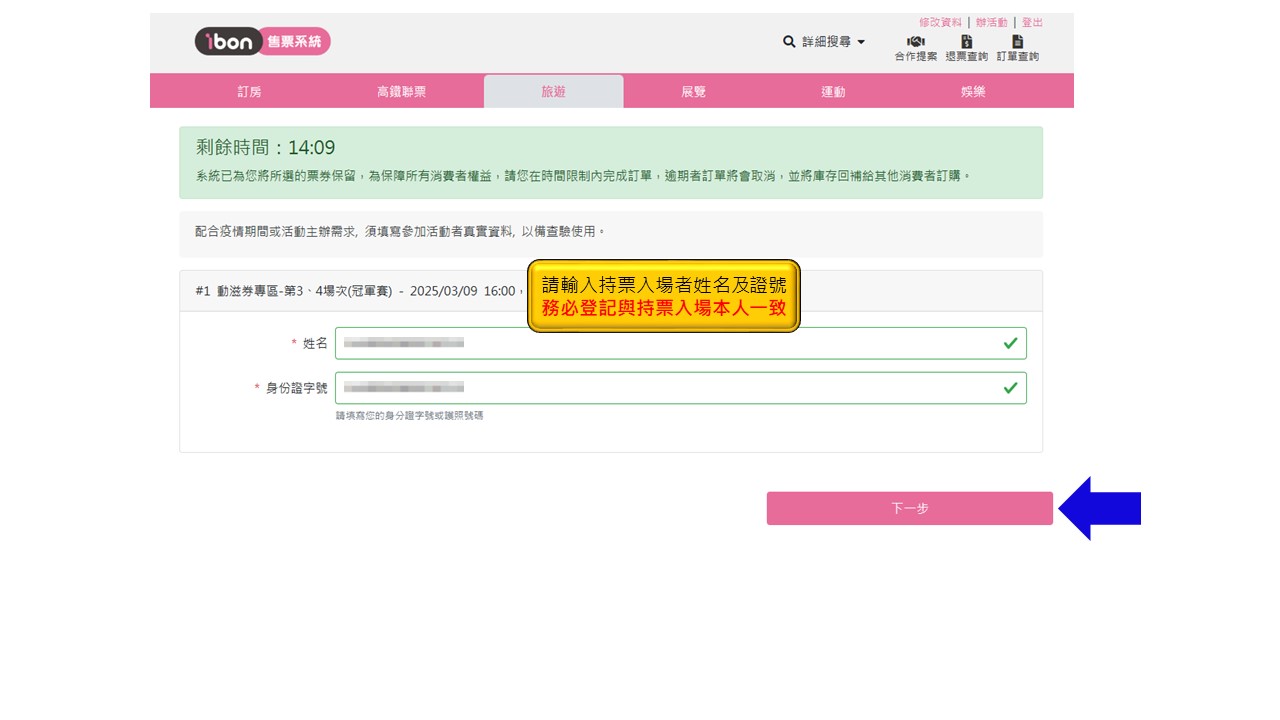
Task: Click 登出 to log out
Action: pyautogui.click(x=1032, y=22)
